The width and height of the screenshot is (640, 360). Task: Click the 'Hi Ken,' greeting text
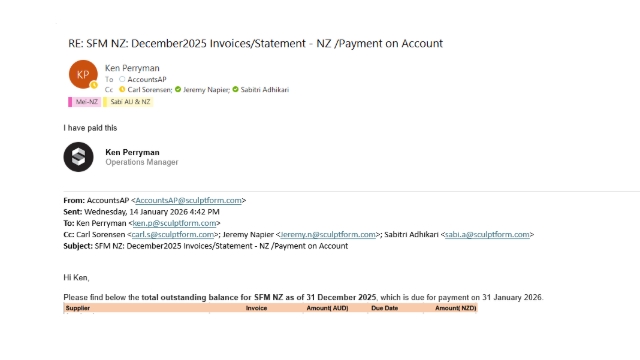pyautogui.click(x=76, y=278)
